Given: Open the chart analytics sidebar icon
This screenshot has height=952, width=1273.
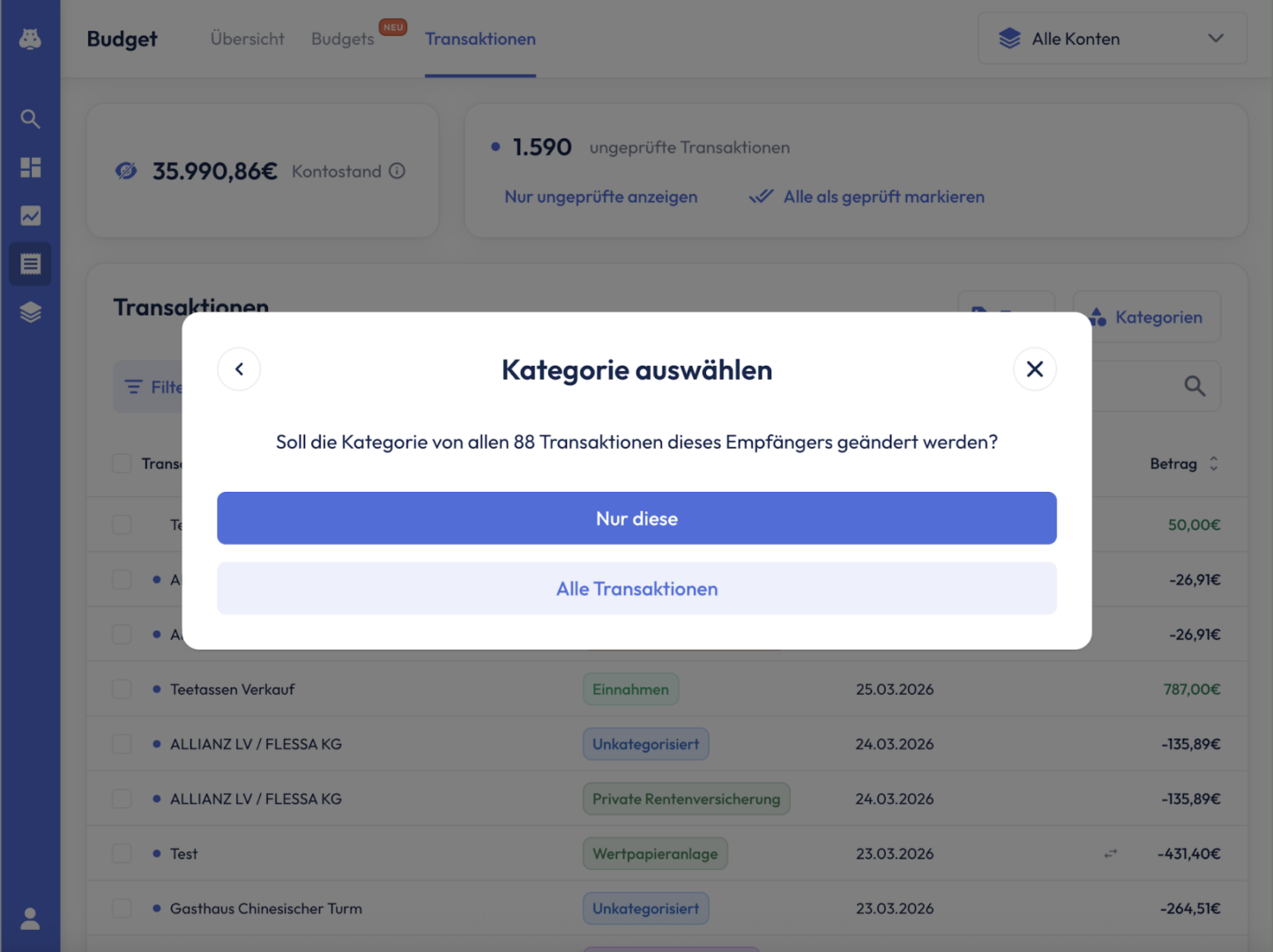Looking at the screenshot, I should tap(30, 216).
